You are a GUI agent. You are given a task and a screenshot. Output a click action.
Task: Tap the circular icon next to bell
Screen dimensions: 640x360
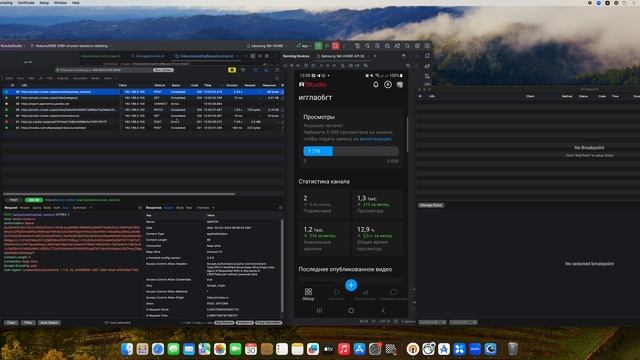click(388, 84)
